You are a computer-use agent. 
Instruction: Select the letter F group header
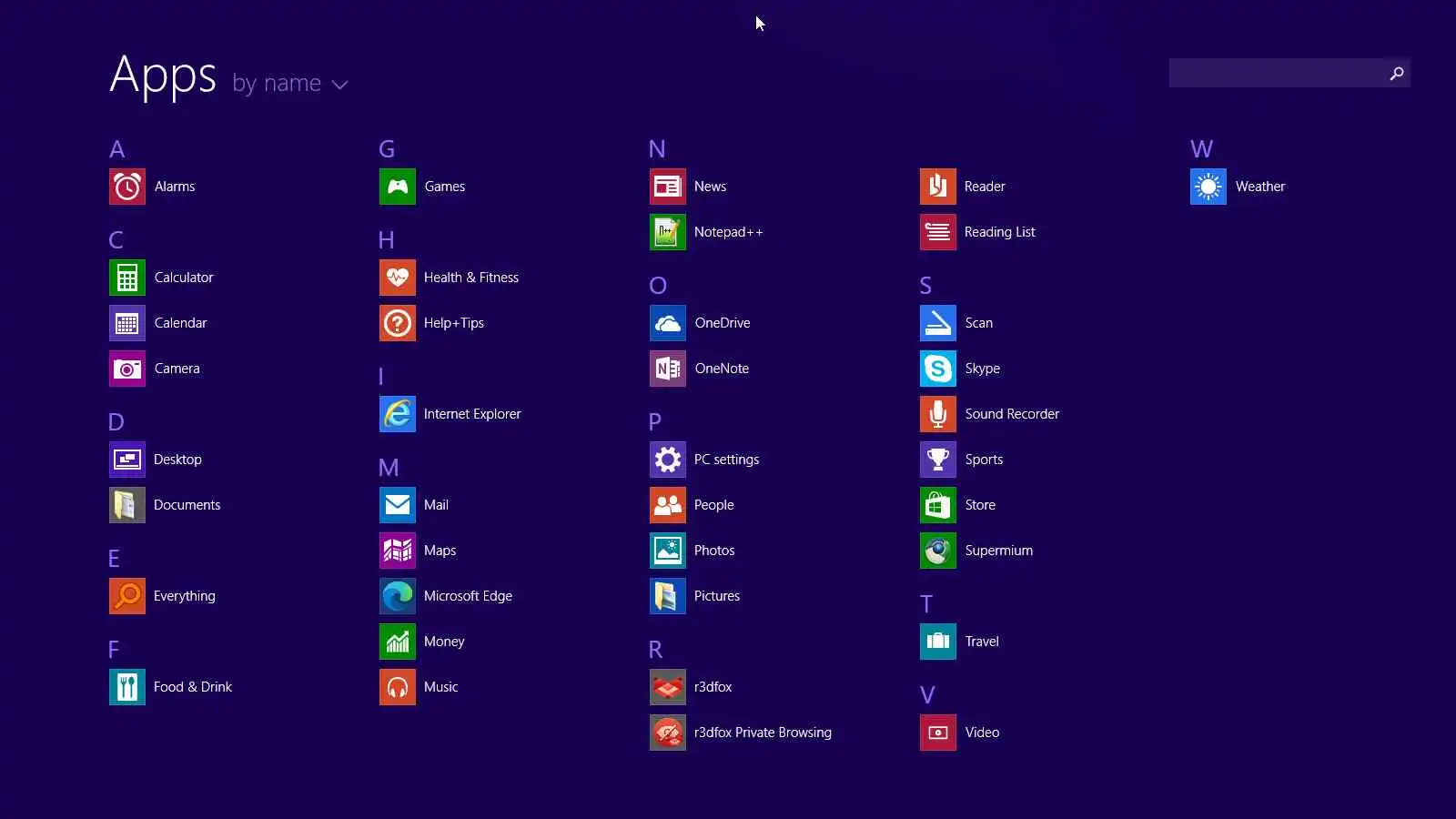[x=114, y=650]
